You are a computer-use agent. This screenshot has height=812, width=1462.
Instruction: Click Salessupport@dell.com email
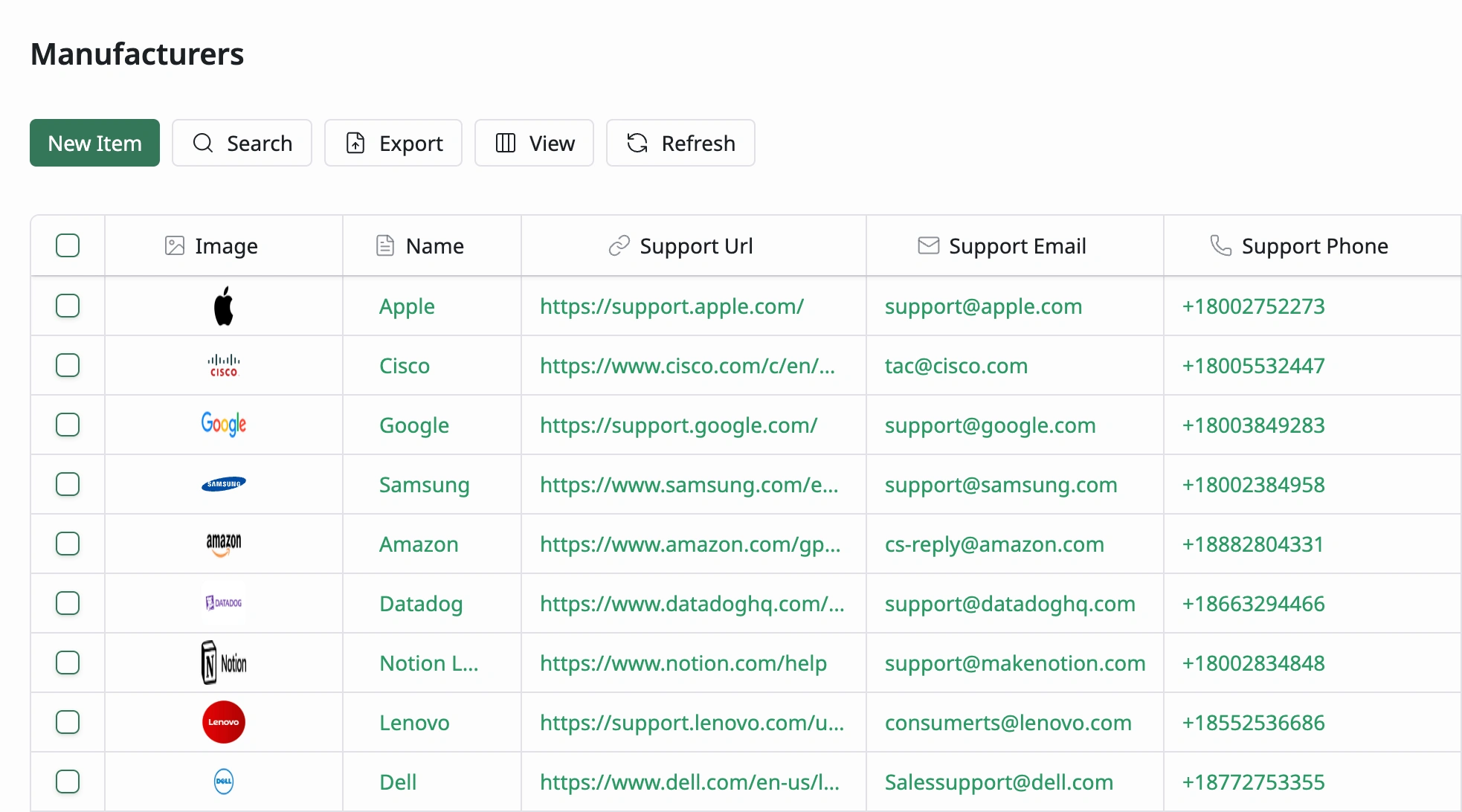pyautogui.click(x=999, y=782)
